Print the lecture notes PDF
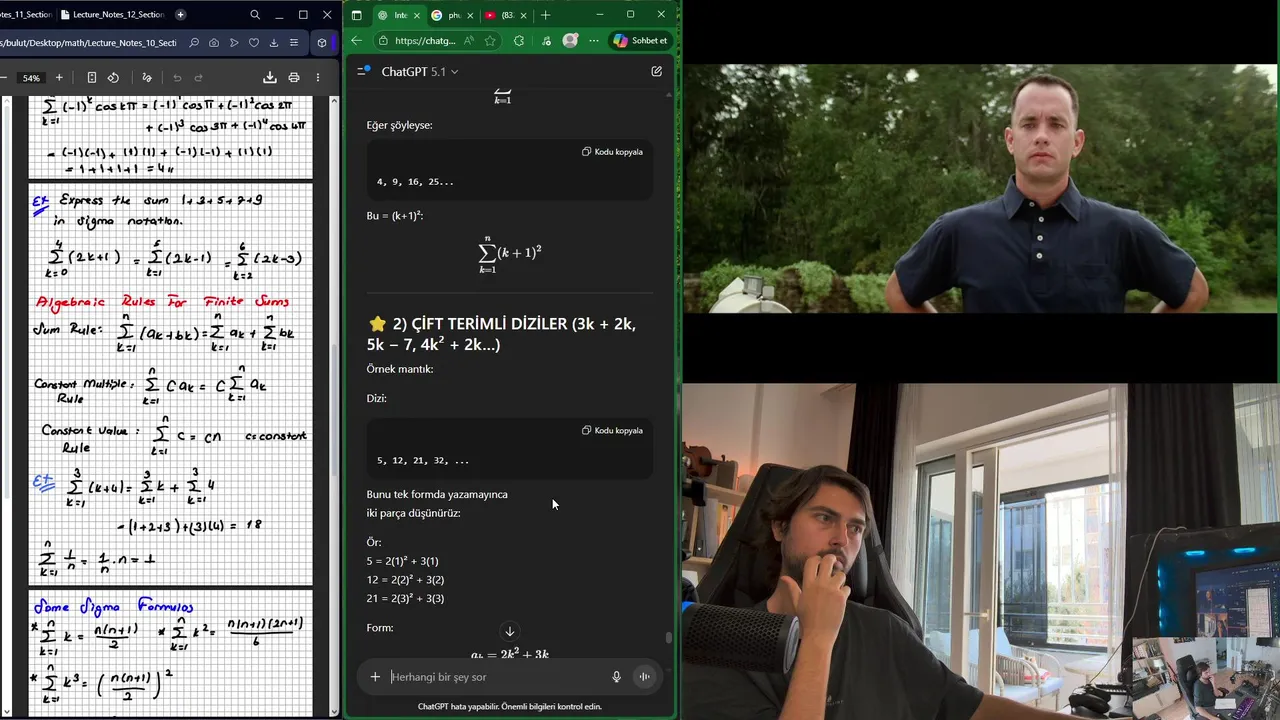Screen dimensions: 1280x720 coord(294,78)
